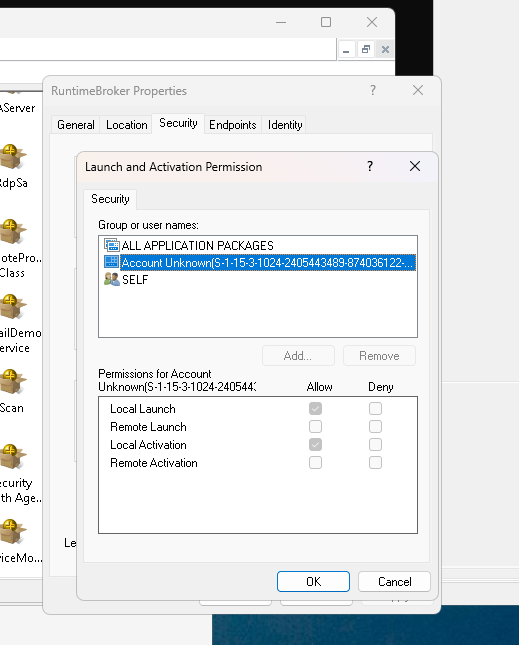This screenshot has width=519, height=645.
Task: Confirm with the OK button
Action: tap(313, 582)
